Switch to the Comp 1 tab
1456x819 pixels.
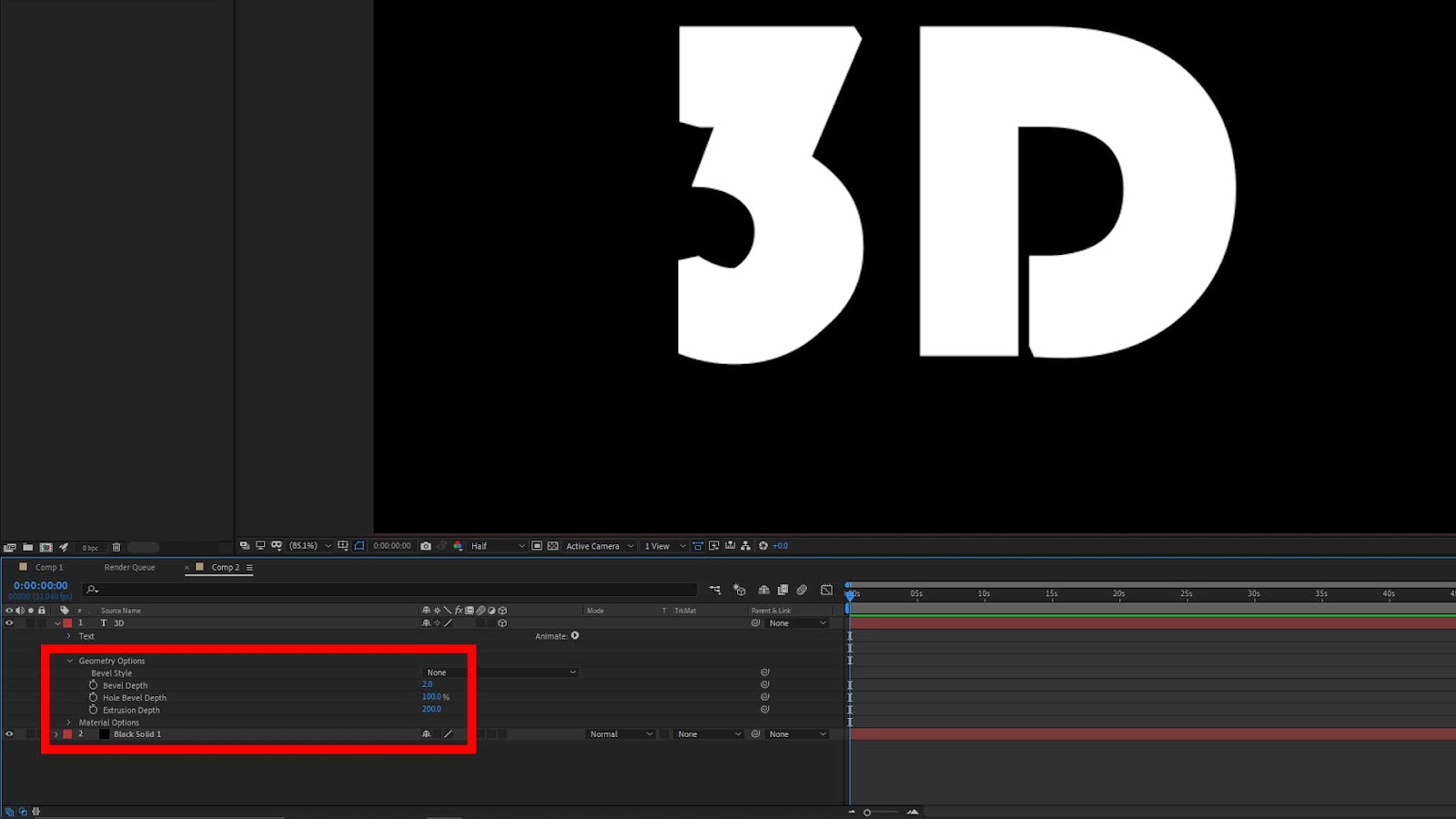(x=49, y=568)
